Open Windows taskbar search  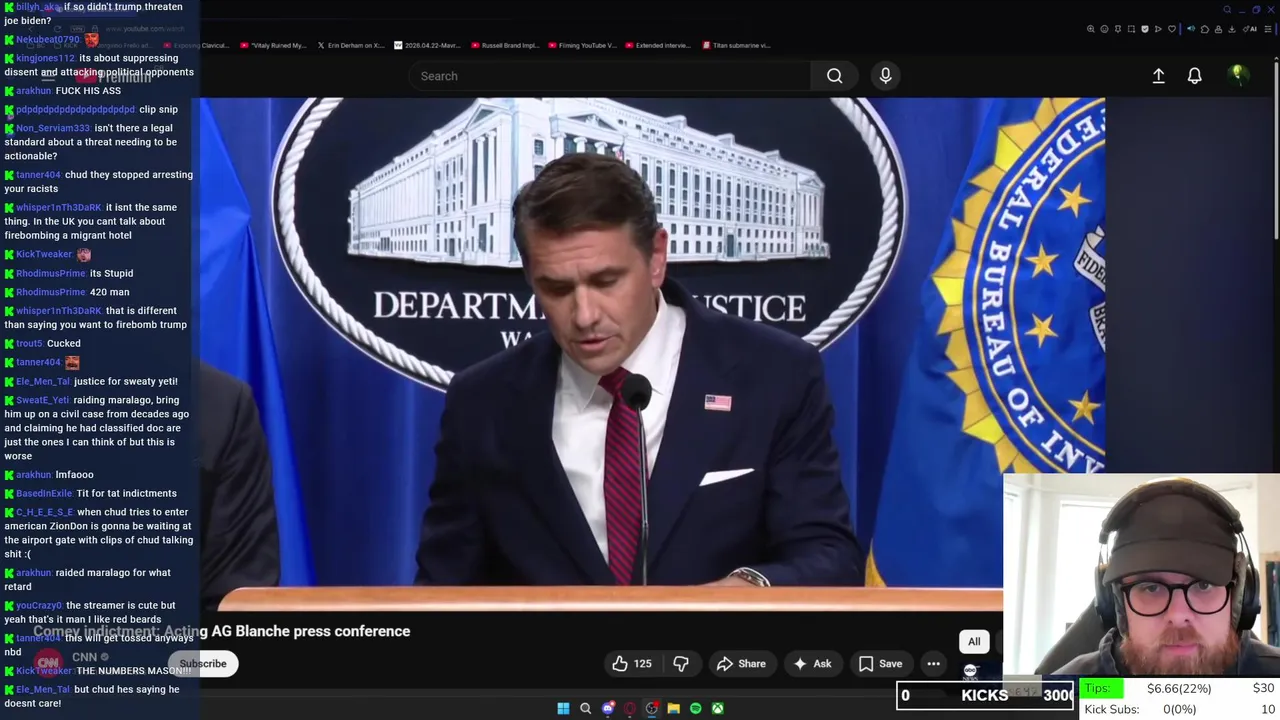click(x=585, y=708)
